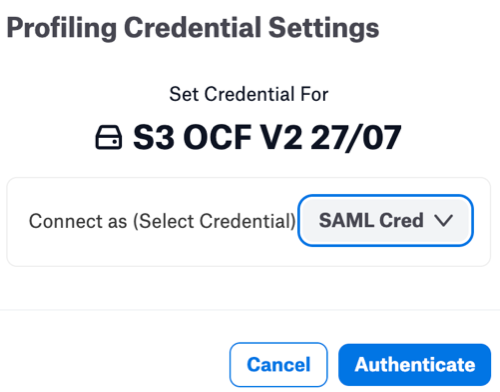
Task: Expand the Select Credential combo box
Action: point(385,220)
